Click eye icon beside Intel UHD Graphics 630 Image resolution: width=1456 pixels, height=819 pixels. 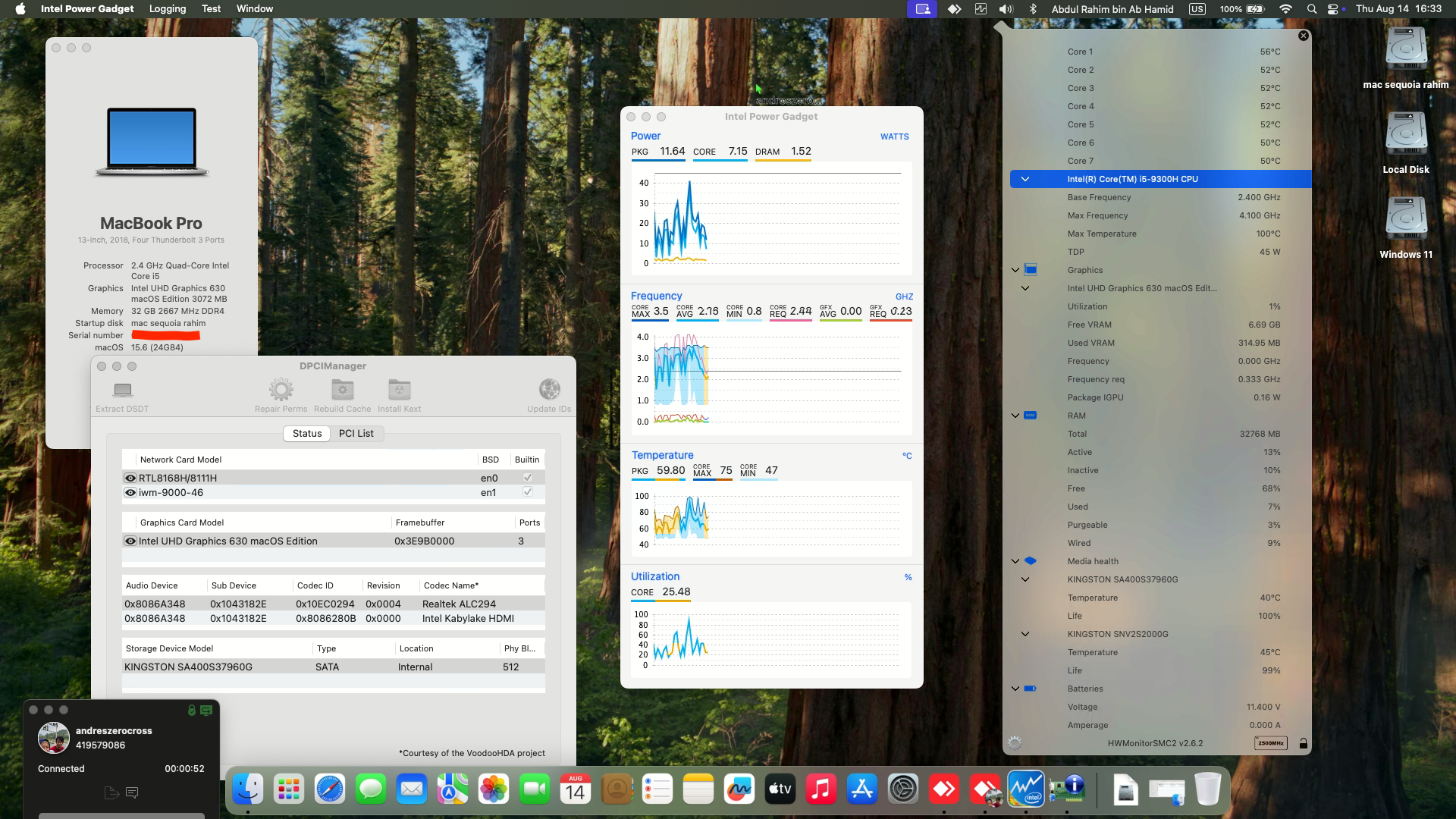click(x=130, y=541)
